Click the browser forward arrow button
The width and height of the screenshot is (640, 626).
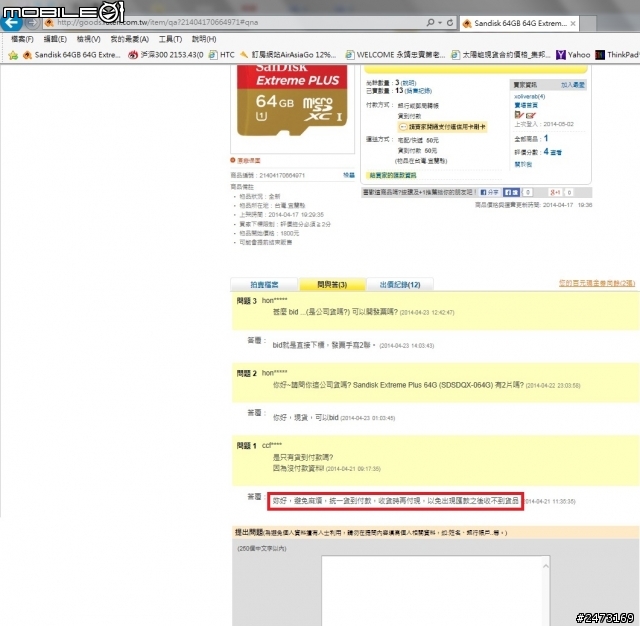pyautogui.click(x=31, y=23)
